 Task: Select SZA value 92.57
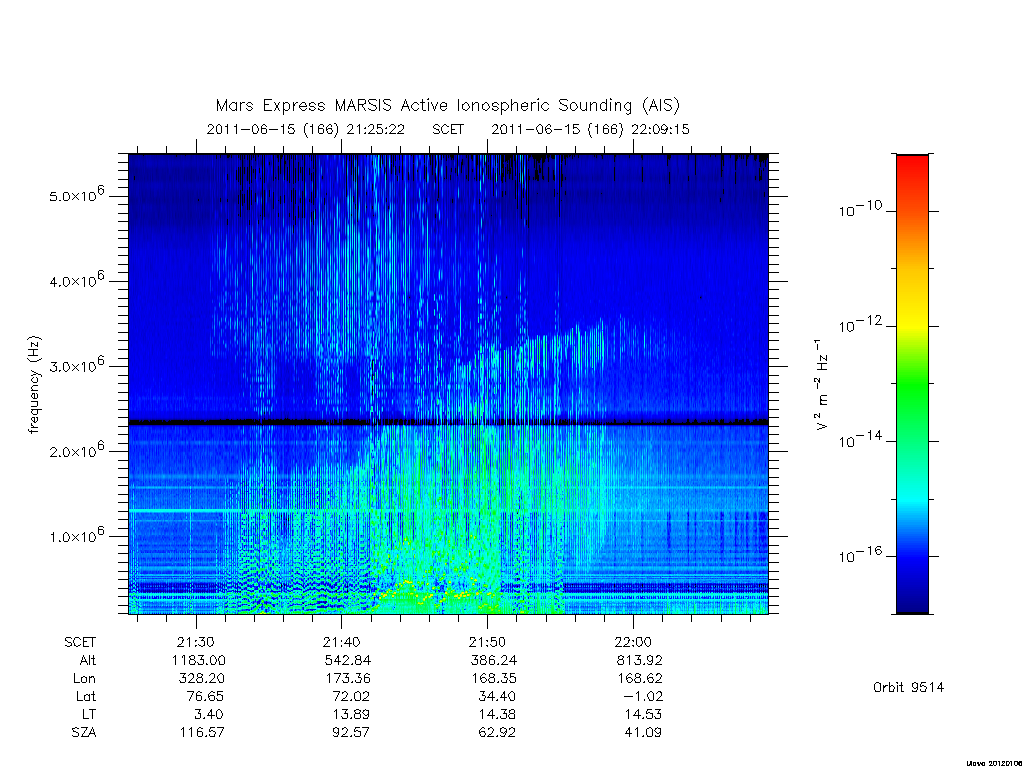[x=351, y=733]
